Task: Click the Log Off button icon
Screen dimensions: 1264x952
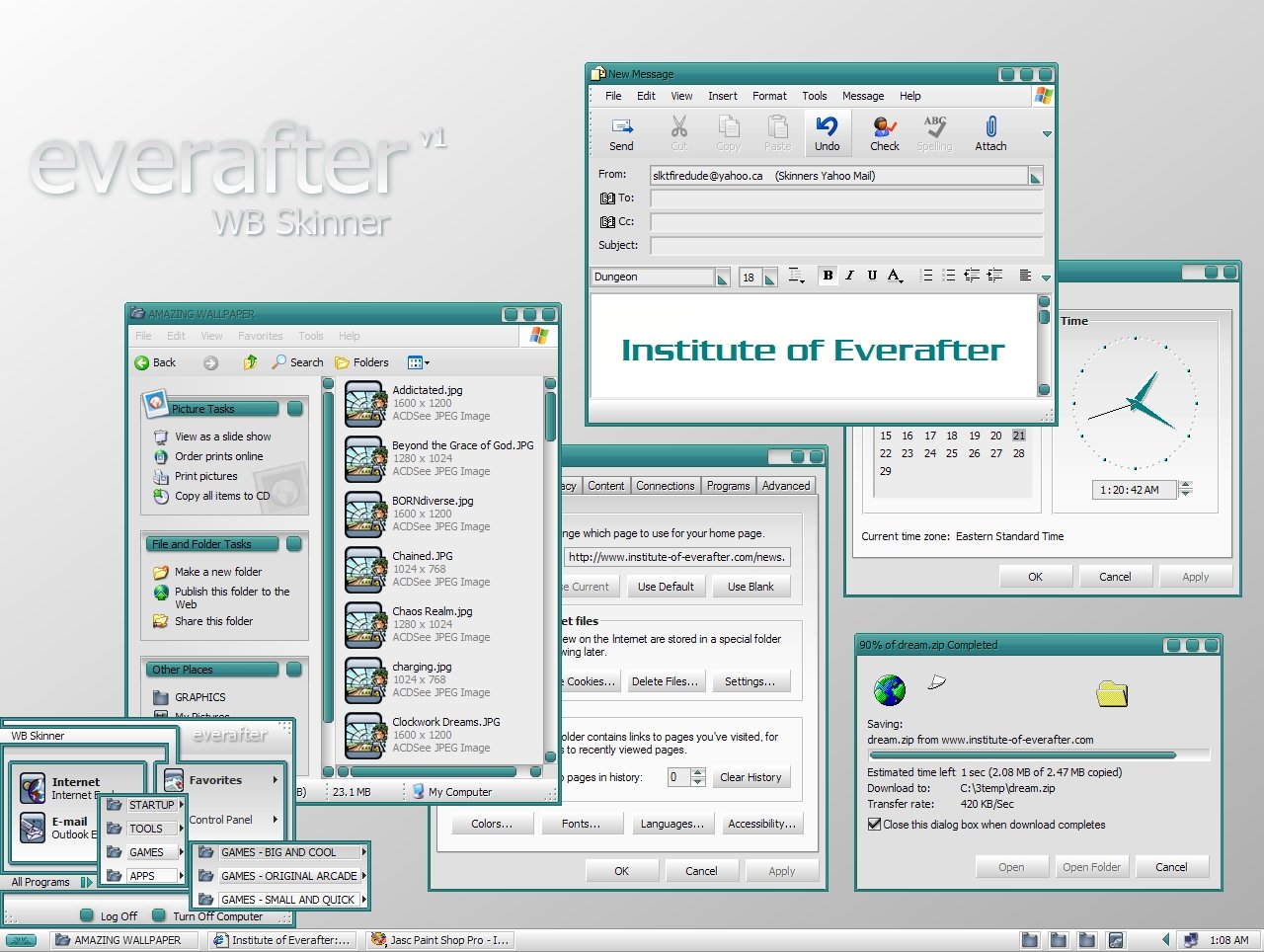Action: (x=87, y=915)
